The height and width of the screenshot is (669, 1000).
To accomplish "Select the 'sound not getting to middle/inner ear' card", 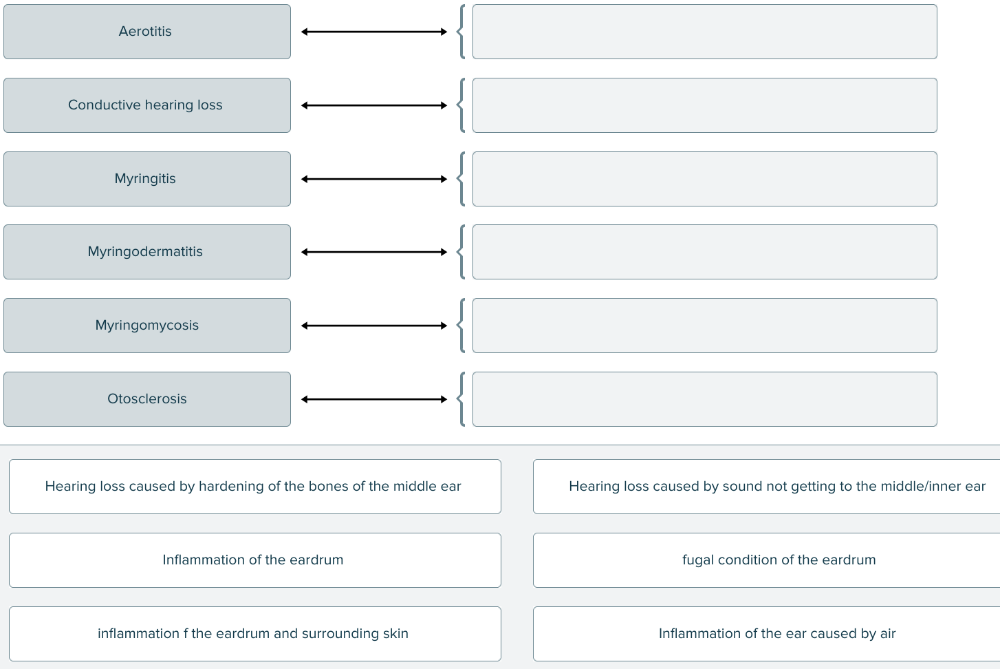I will click(x=776, y=487).
